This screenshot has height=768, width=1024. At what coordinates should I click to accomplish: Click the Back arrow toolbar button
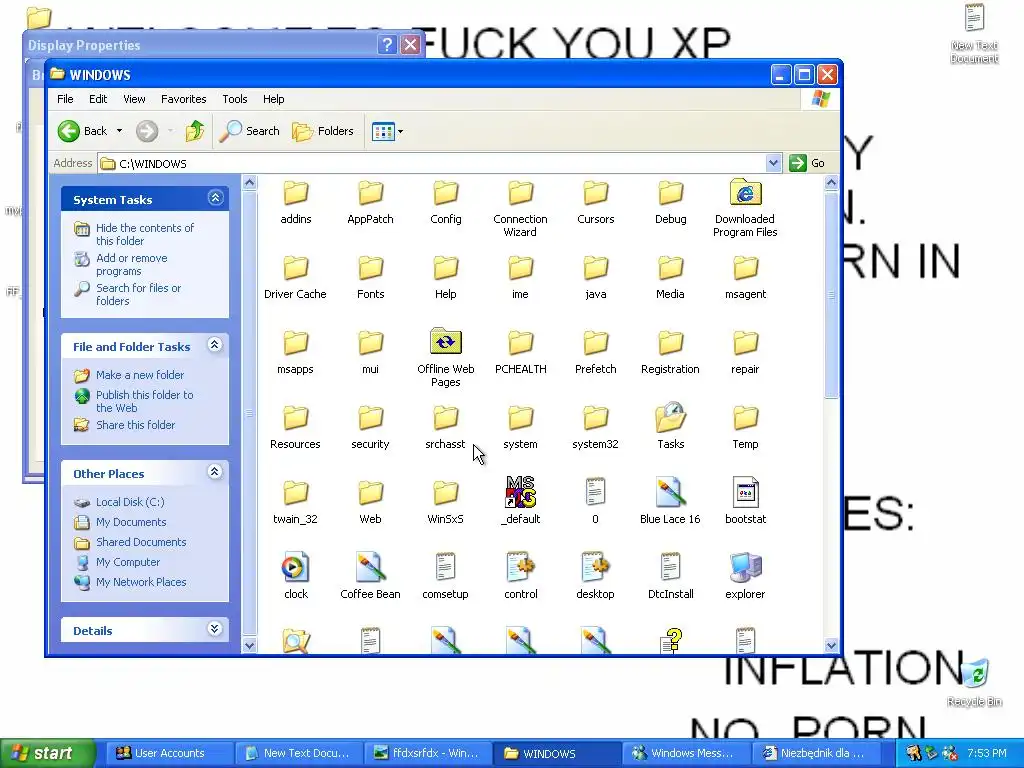tap(82, 131)
